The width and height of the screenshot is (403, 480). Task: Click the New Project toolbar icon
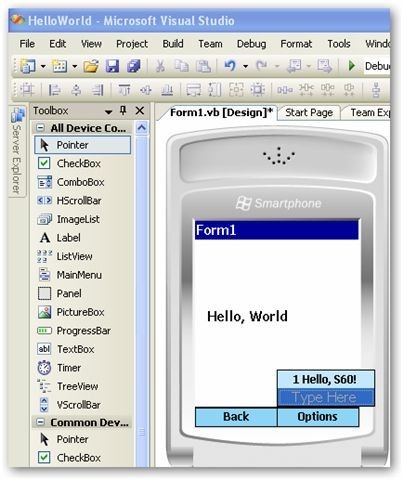click(x=28, y=66)
